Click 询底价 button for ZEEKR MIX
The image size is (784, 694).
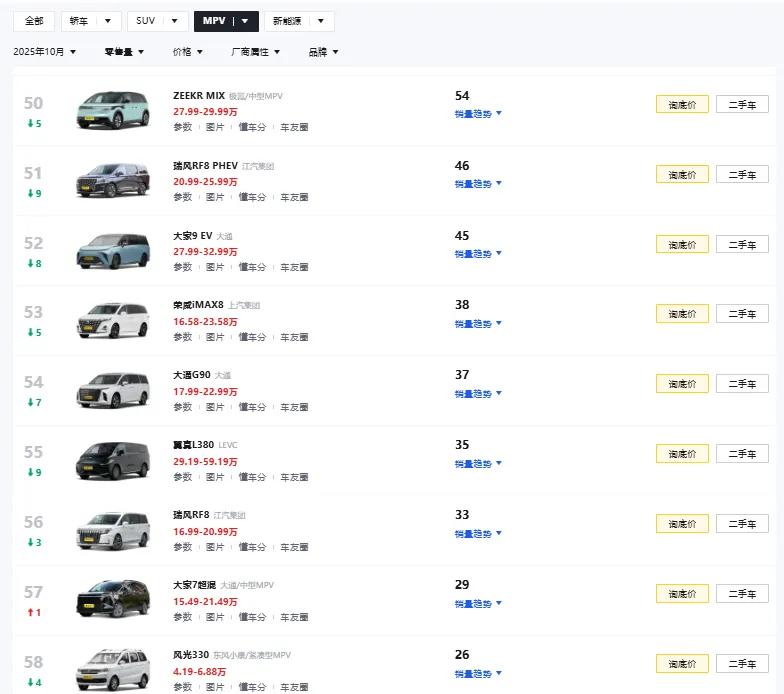click(682, 104)
